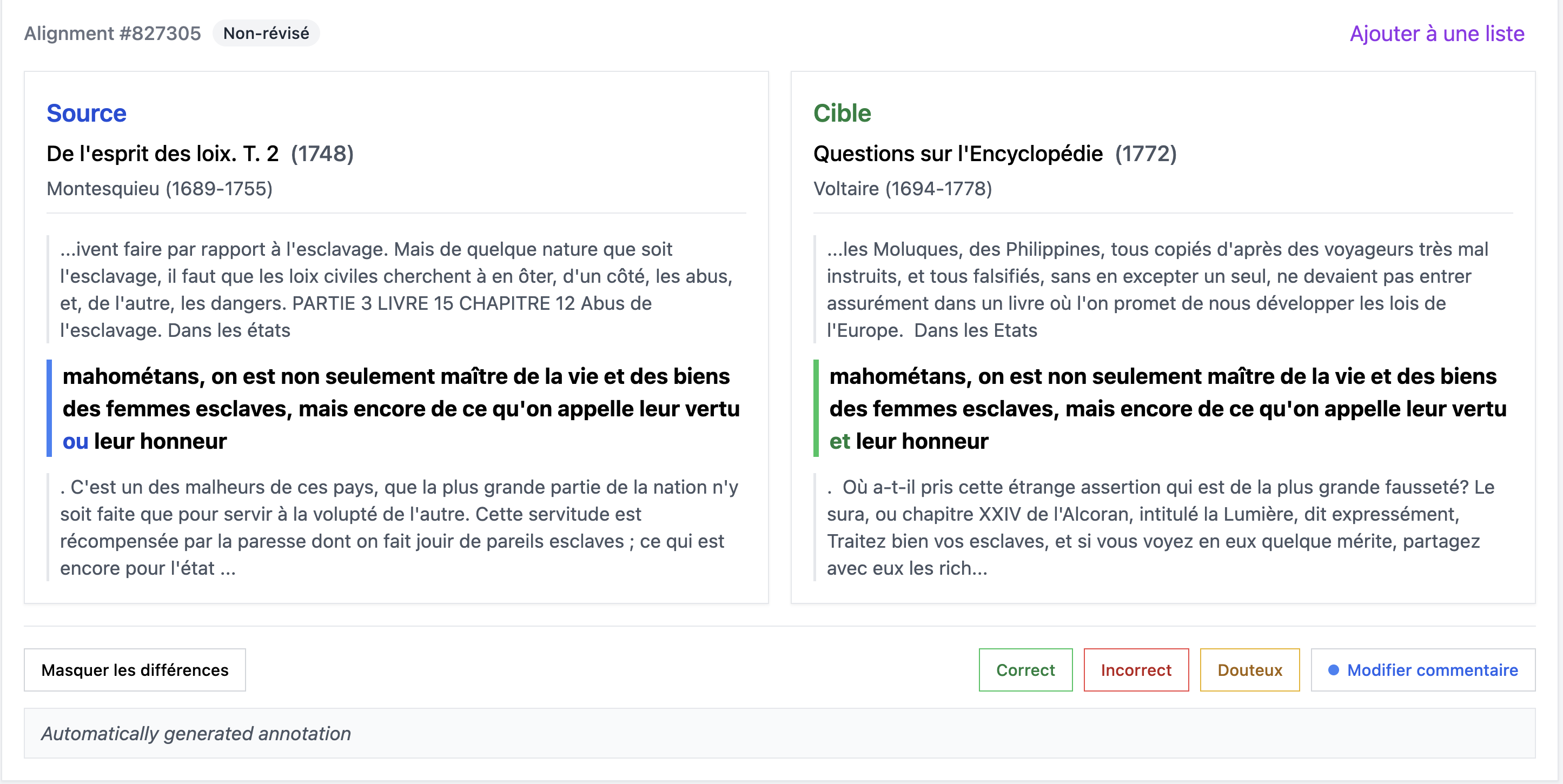Open De l'esprit des loix title

[x=163, y=154]
